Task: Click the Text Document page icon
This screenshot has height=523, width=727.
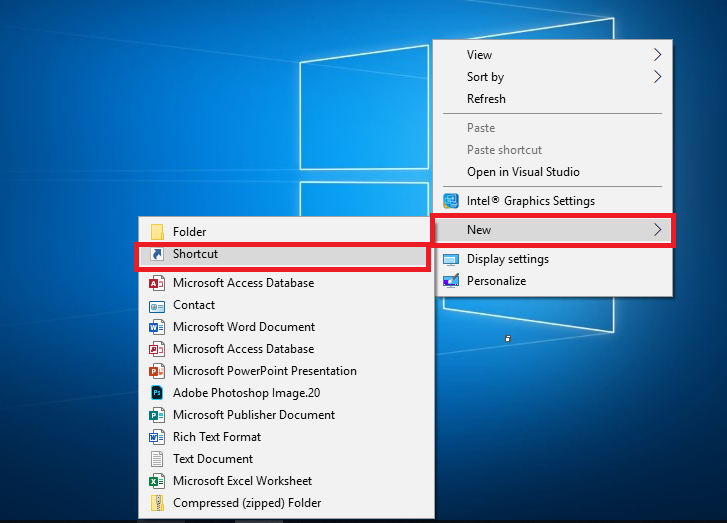Action: pos(157,459)
